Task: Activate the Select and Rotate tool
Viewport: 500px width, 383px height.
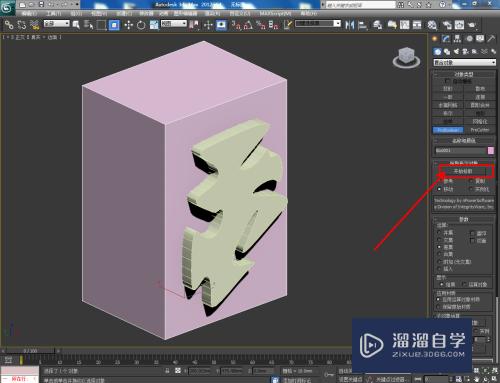Action: point(141,25)
